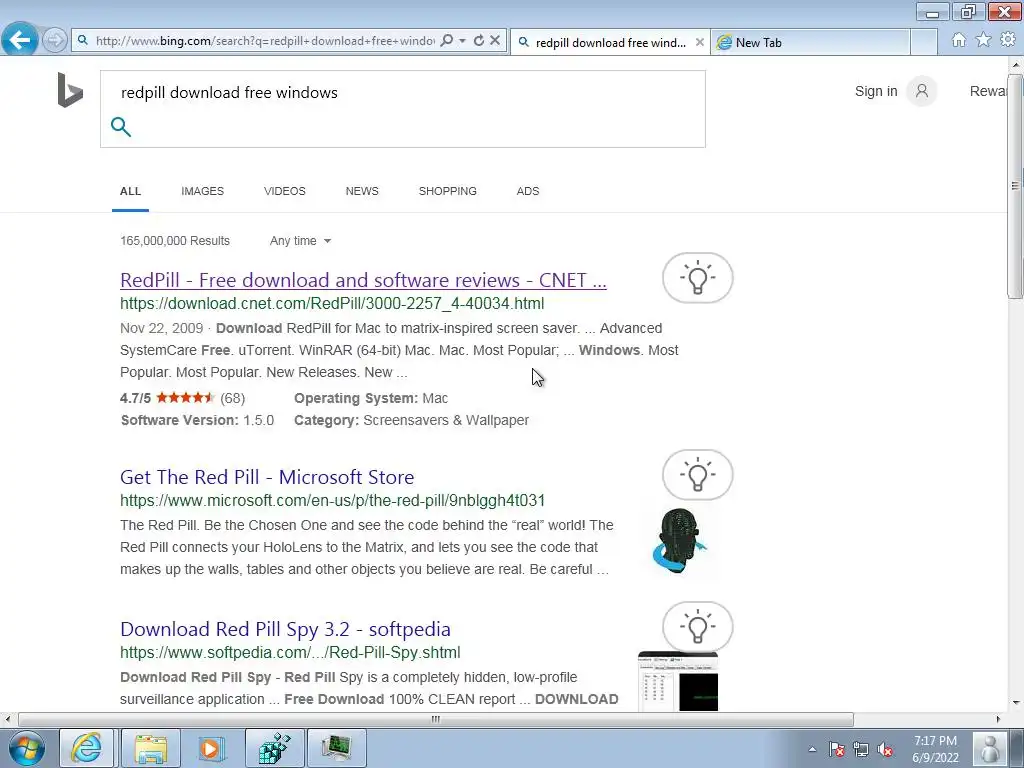
Task: Click the network status tray icon
Action: tap(861, 749)
